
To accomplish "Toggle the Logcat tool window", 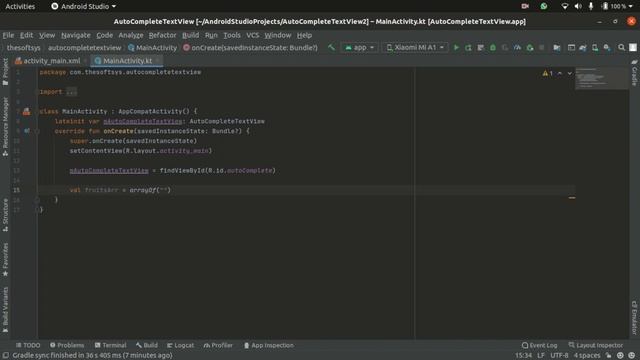I will [x=180, y=345].
